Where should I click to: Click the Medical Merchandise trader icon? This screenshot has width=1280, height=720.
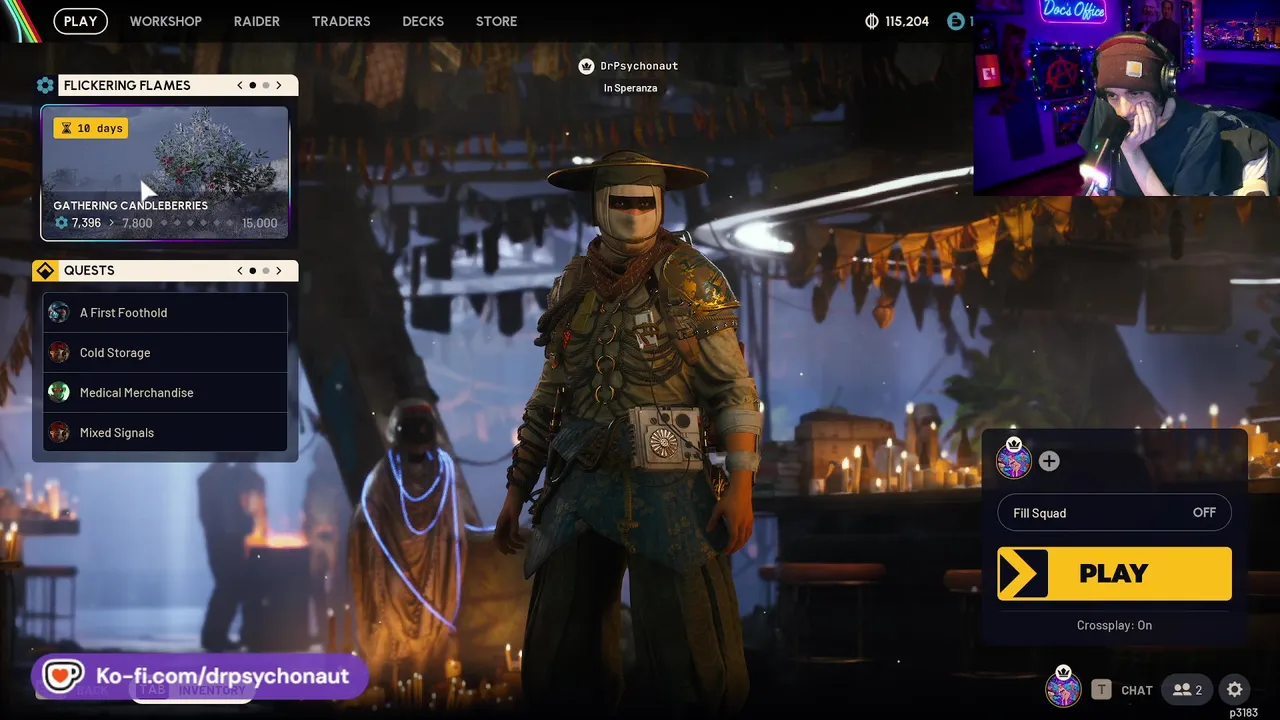pos(59,392)
